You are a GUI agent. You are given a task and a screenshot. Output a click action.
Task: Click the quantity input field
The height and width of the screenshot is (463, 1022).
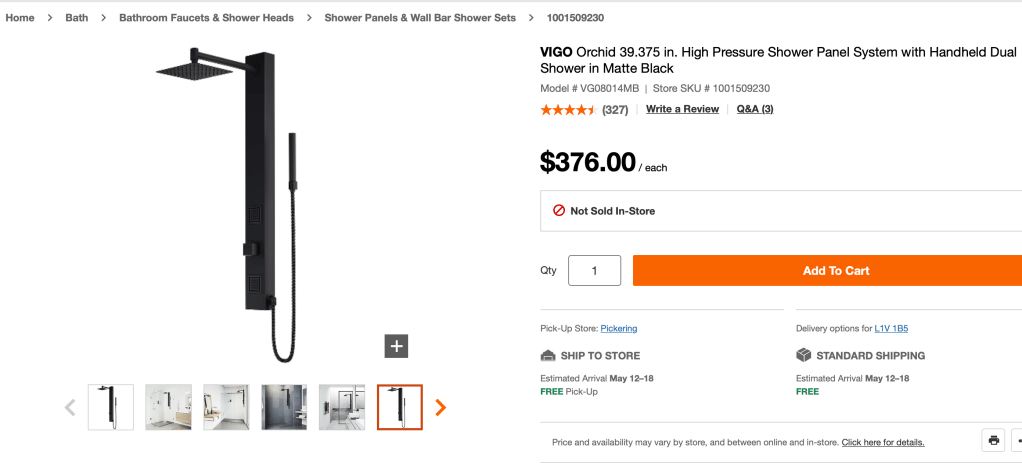(594, 270)
